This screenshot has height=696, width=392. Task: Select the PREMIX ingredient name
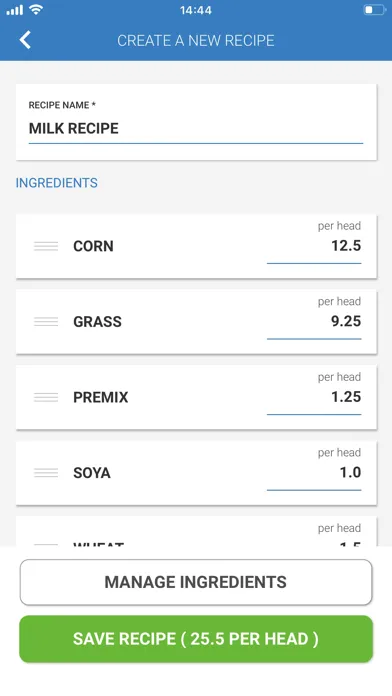(100, 397)
